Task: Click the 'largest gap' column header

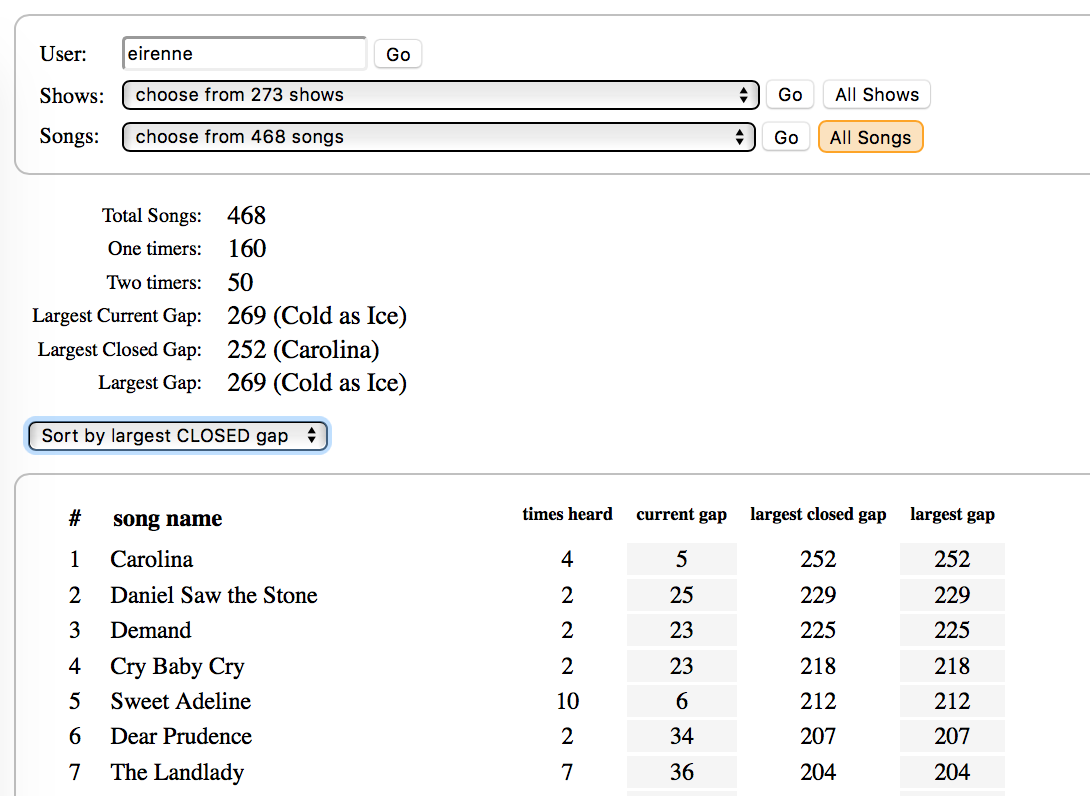Action: tap(952, 515)
